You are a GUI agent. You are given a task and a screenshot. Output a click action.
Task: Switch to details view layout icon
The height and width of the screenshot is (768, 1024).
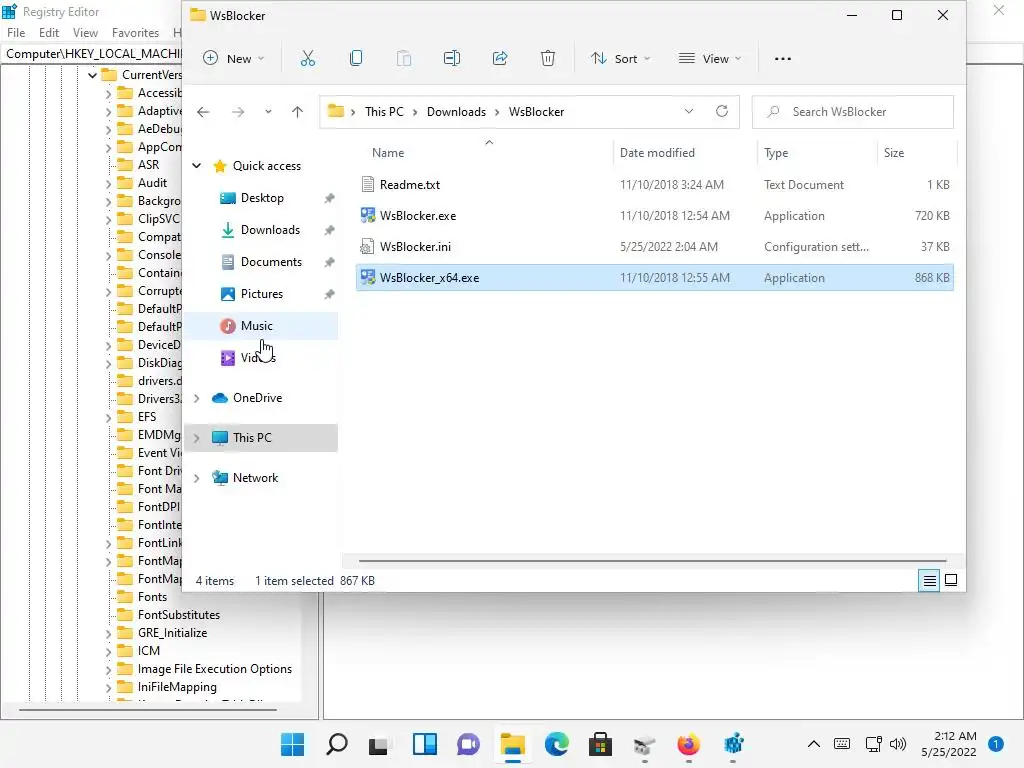pyautogui.click(x=929, y=581)
